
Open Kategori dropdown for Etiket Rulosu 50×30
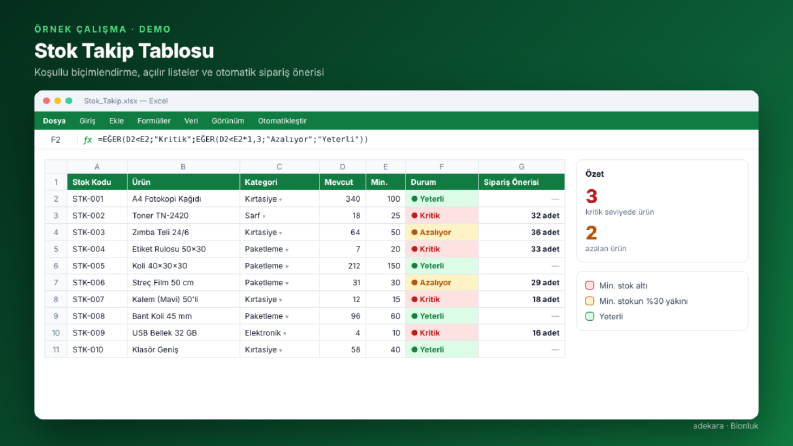pos(287,250)
